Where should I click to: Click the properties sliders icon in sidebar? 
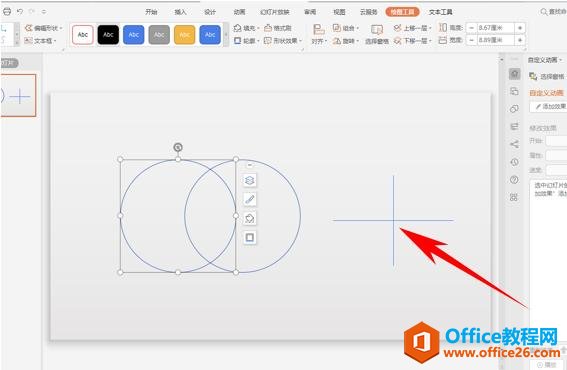point(514,126)
